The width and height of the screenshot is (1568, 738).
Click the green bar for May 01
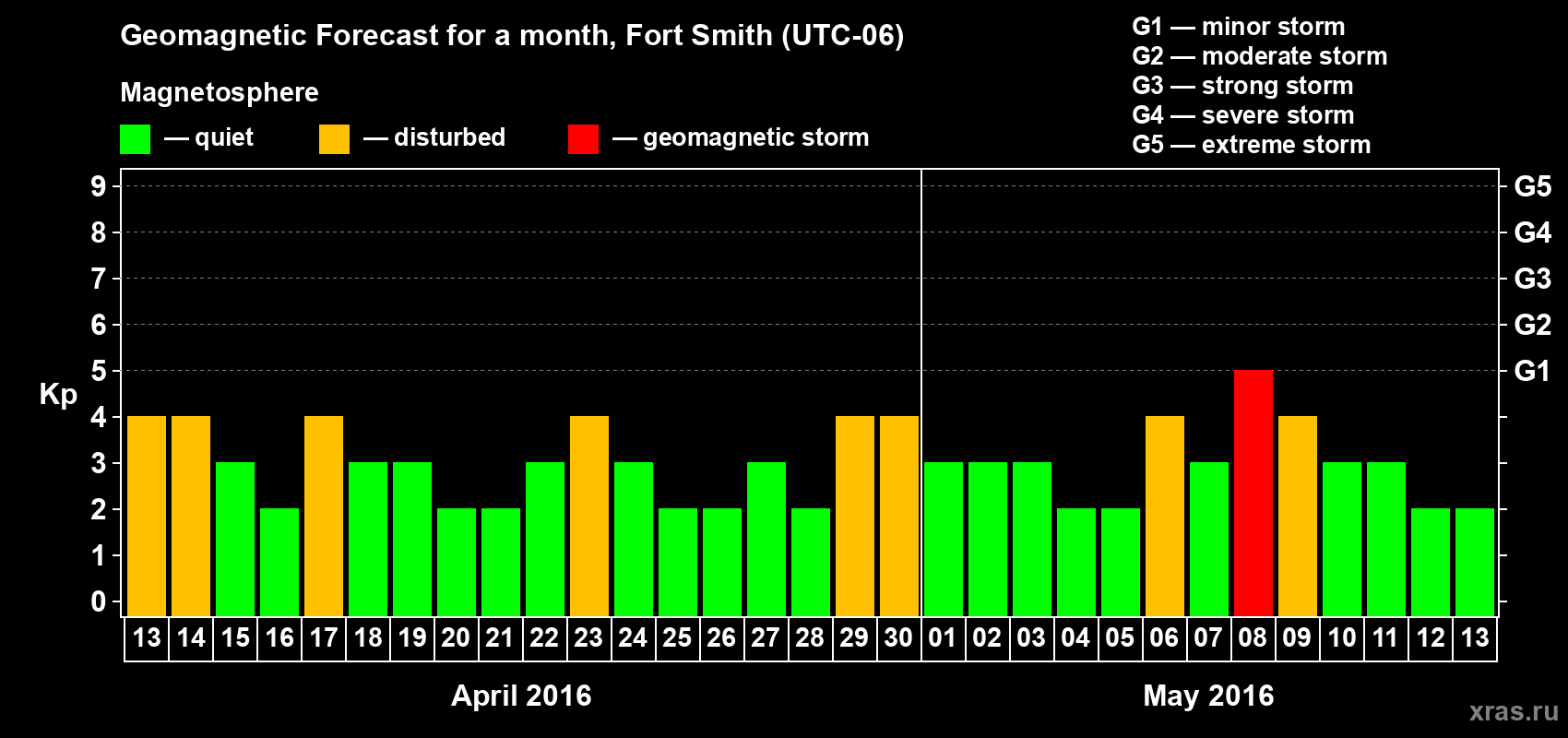(944, 540)
